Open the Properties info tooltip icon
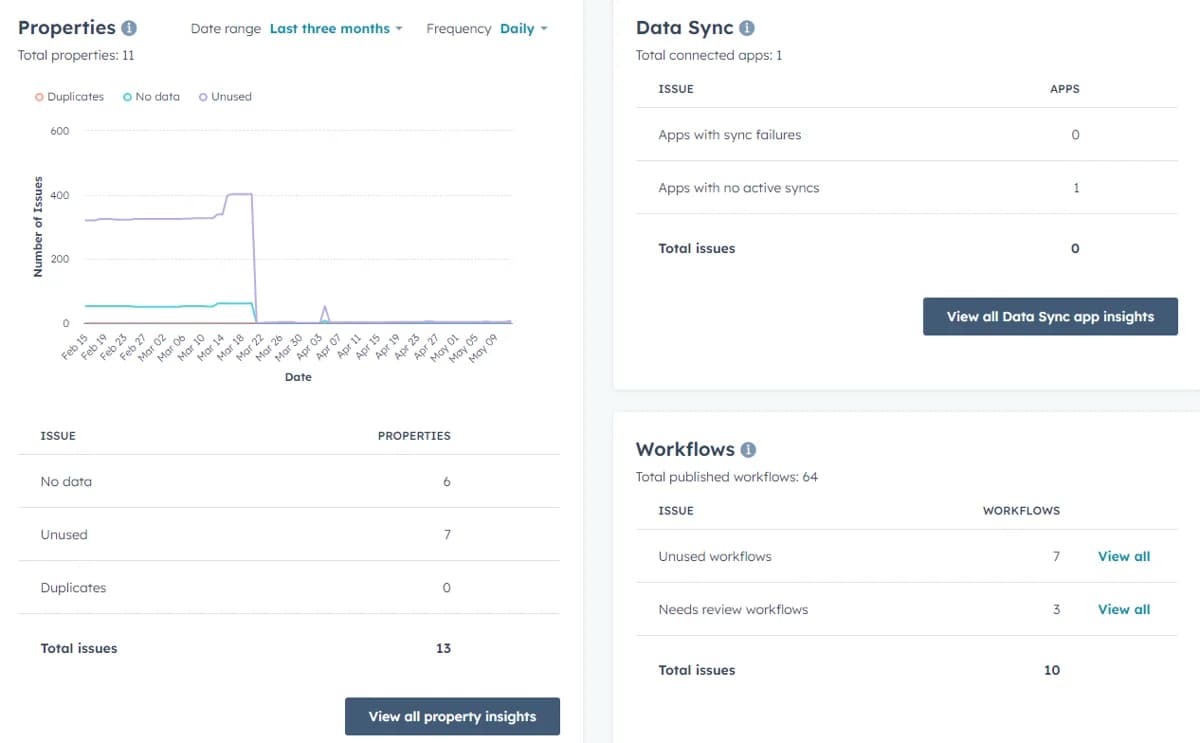Image resolution: width=1200 pixels, height=743 pixels. pos(127,28)
